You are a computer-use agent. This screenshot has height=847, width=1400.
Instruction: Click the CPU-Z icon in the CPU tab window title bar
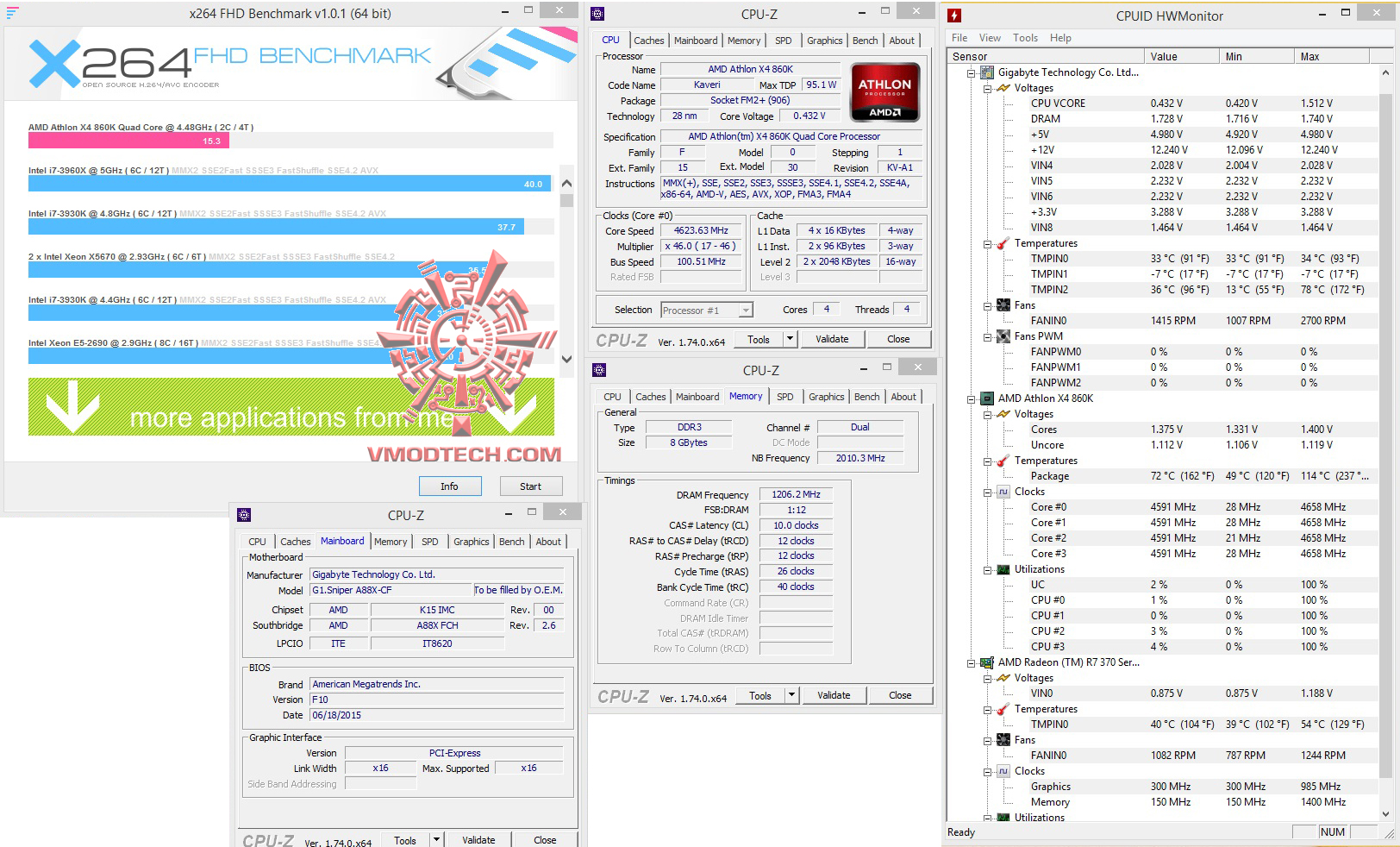(597, 14)
